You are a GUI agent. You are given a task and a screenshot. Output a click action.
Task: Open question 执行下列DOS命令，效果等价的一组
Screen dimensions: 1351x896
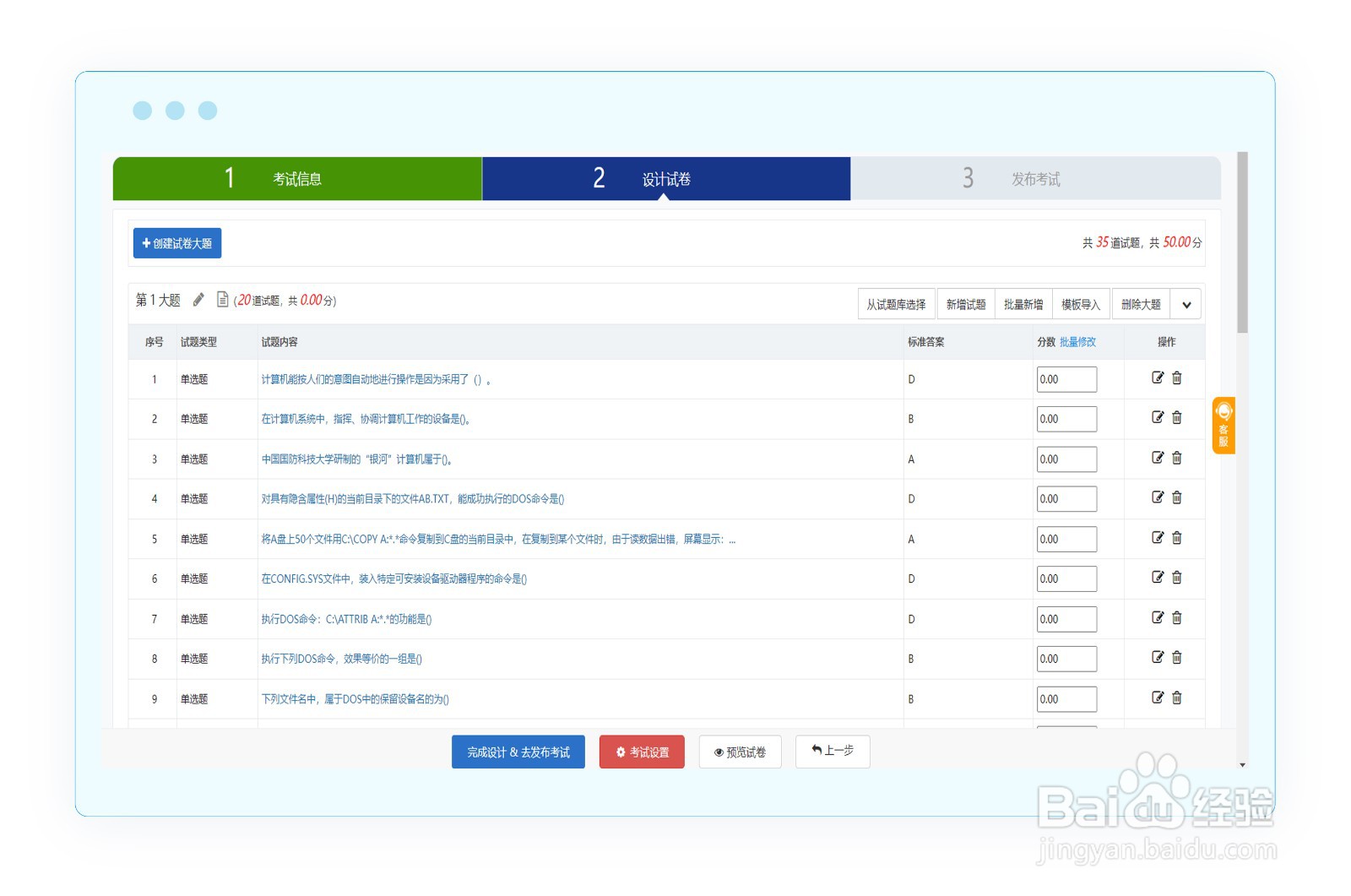tap(342, 659)
